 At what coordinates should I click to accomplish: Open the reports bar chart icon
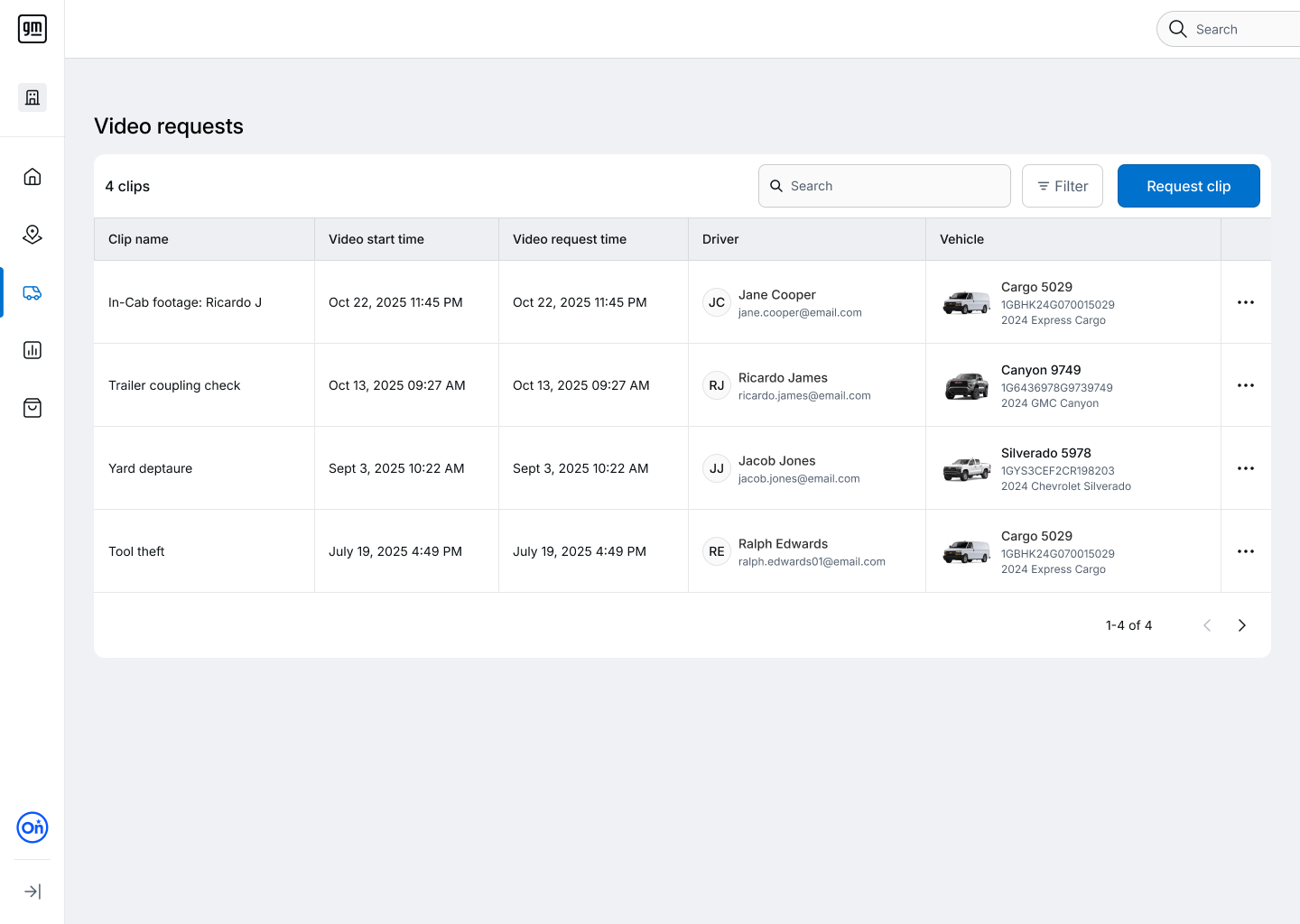[x=32, y=350]
